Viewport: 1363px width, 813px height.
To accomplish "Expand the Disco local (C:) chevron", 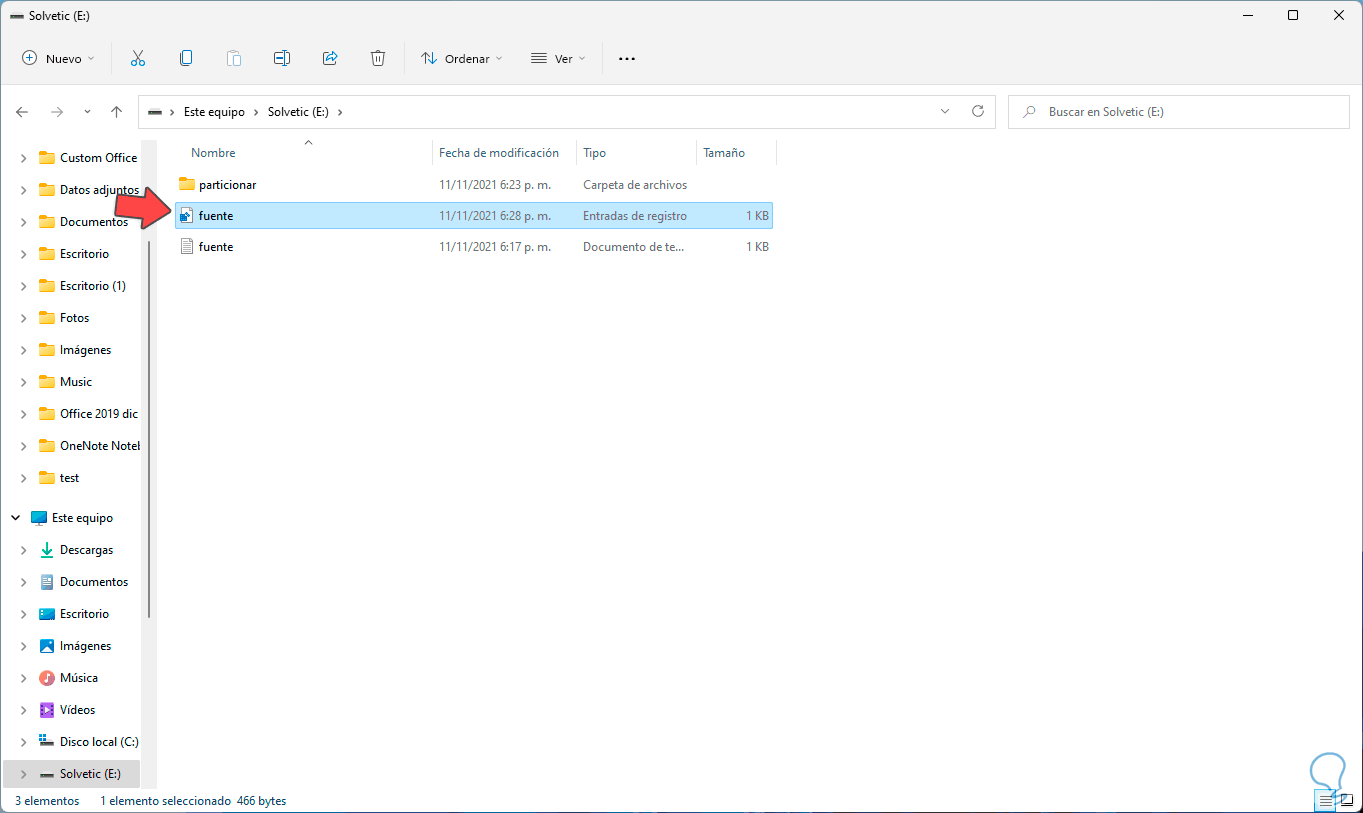I will coord(23,742).
